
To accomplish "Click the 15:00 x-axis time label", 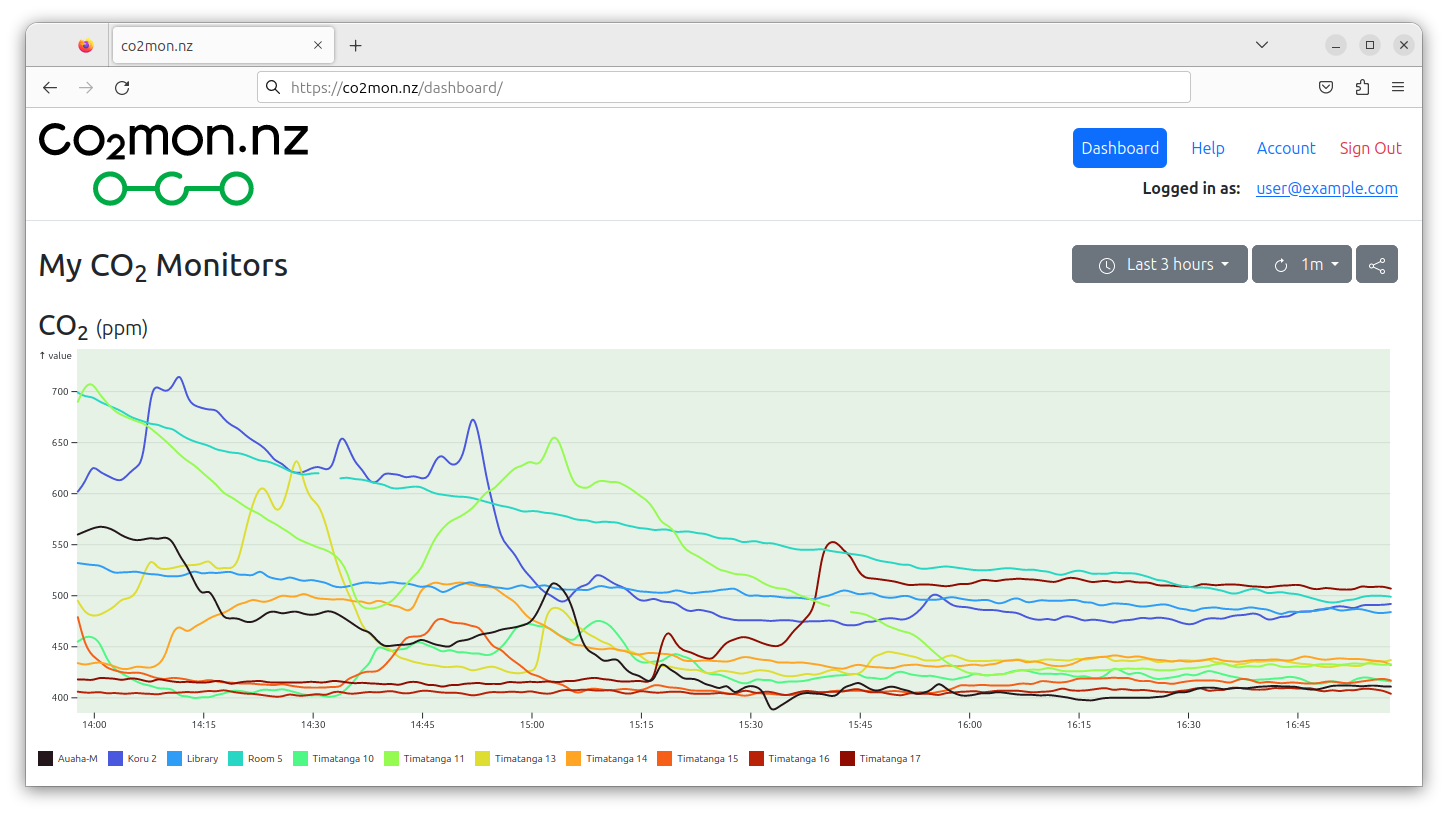I will (532, 724).
